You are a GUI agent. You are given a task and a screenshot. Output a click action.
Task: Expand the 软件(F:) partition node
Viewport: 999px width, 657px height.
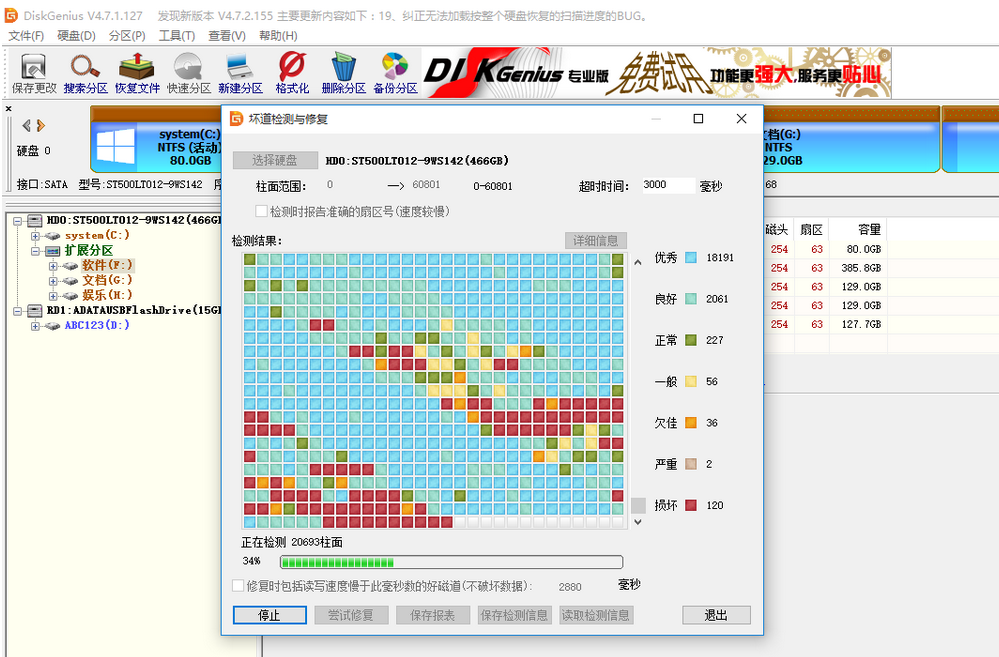(54, 266)
